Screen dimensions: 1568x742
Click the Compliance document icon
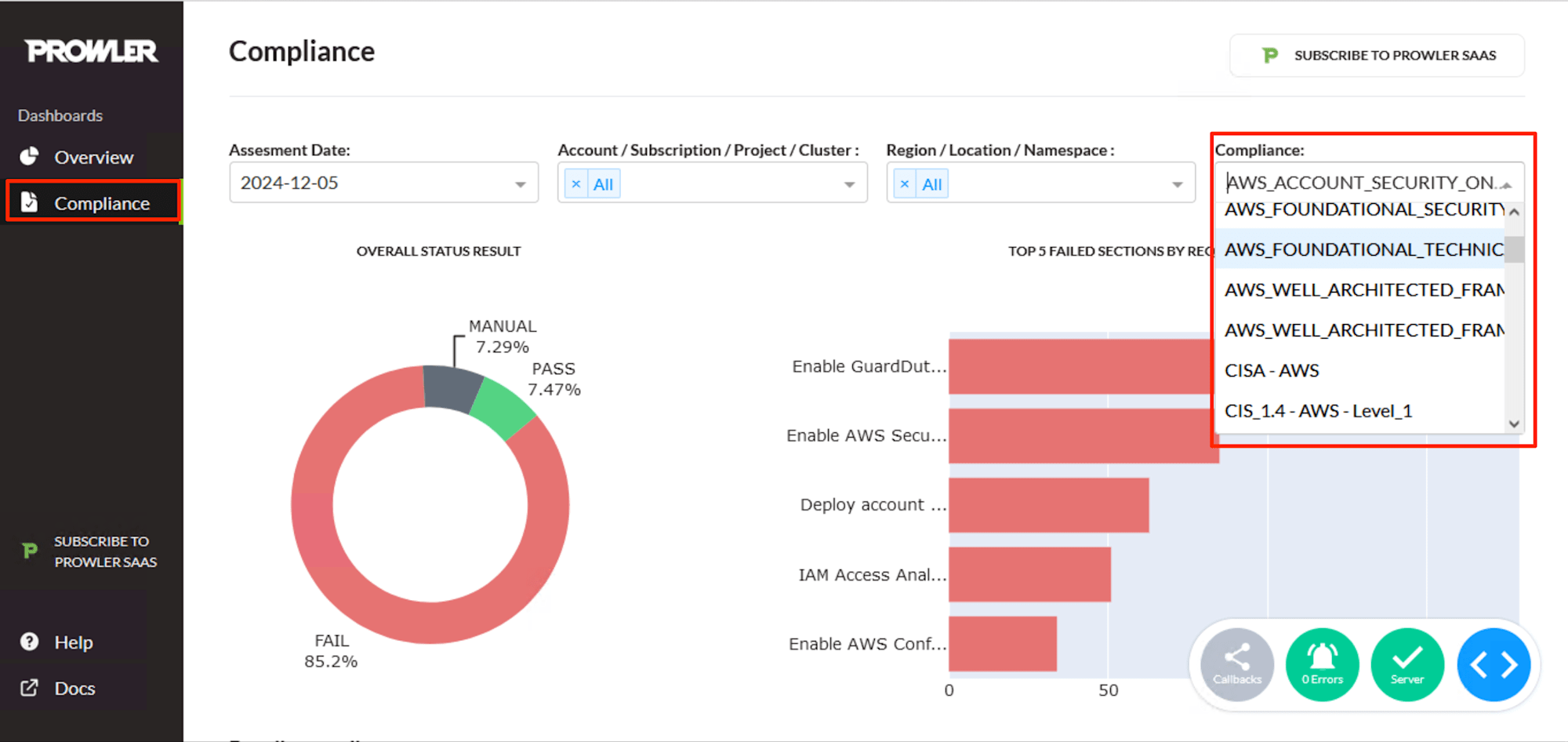(x=29, y=202)
